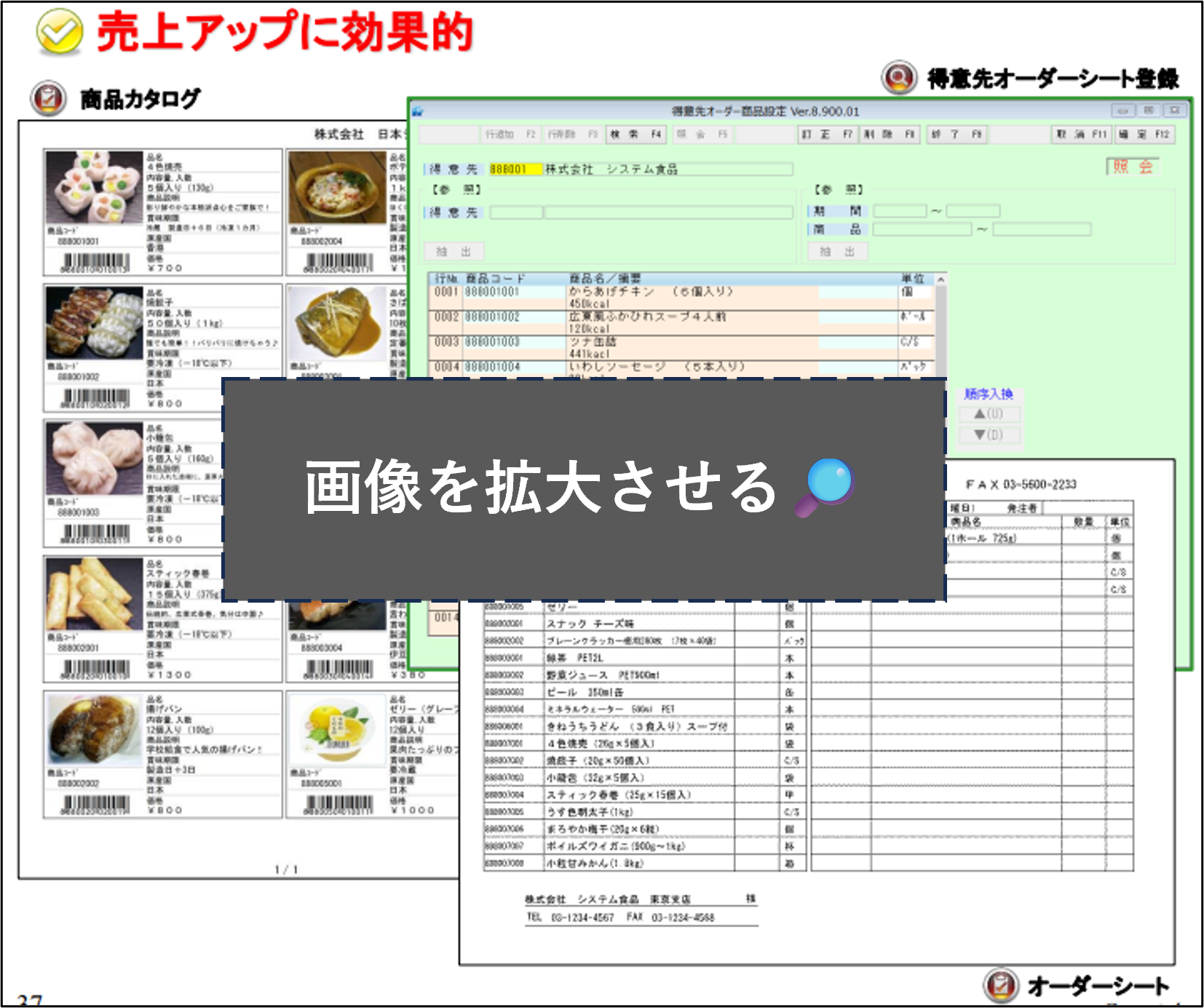Click the 検索 F4 toolbar button

point(635,135)
